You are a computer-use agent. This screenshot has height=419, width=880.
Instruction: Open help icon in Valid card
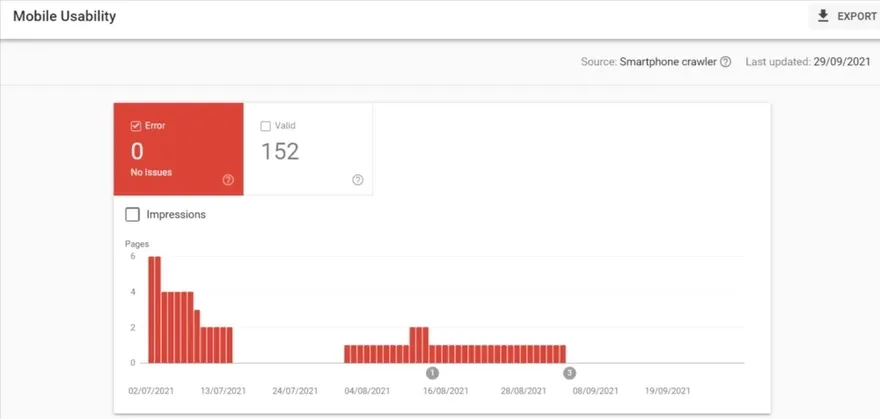coord(358,180)
